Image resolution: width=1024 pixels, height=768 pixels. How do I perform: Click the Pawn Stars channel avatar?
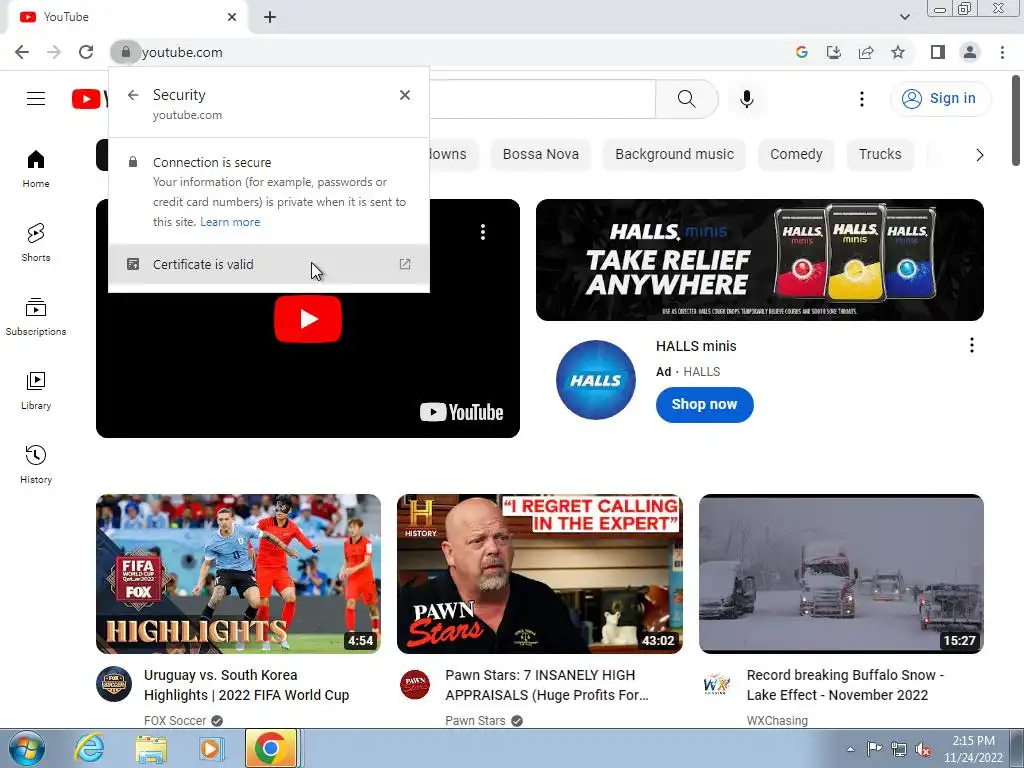pyautogui.click(x=415, y=684)
